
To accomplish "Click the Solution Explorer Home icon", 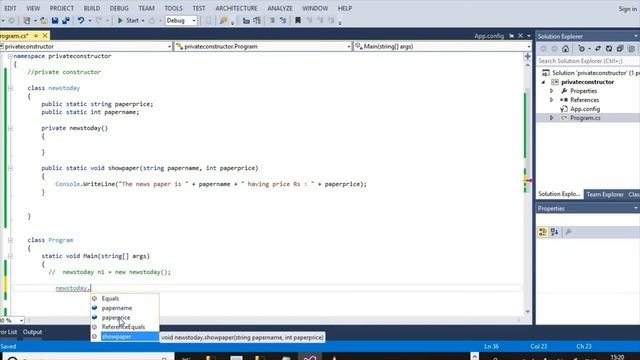I will click(565, 49).
